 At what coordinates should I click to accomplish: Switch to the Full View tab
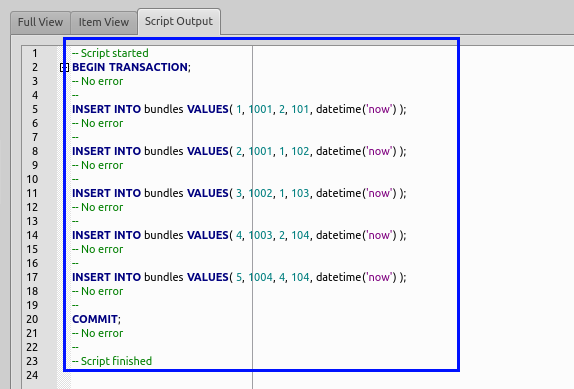pos(40,22)
